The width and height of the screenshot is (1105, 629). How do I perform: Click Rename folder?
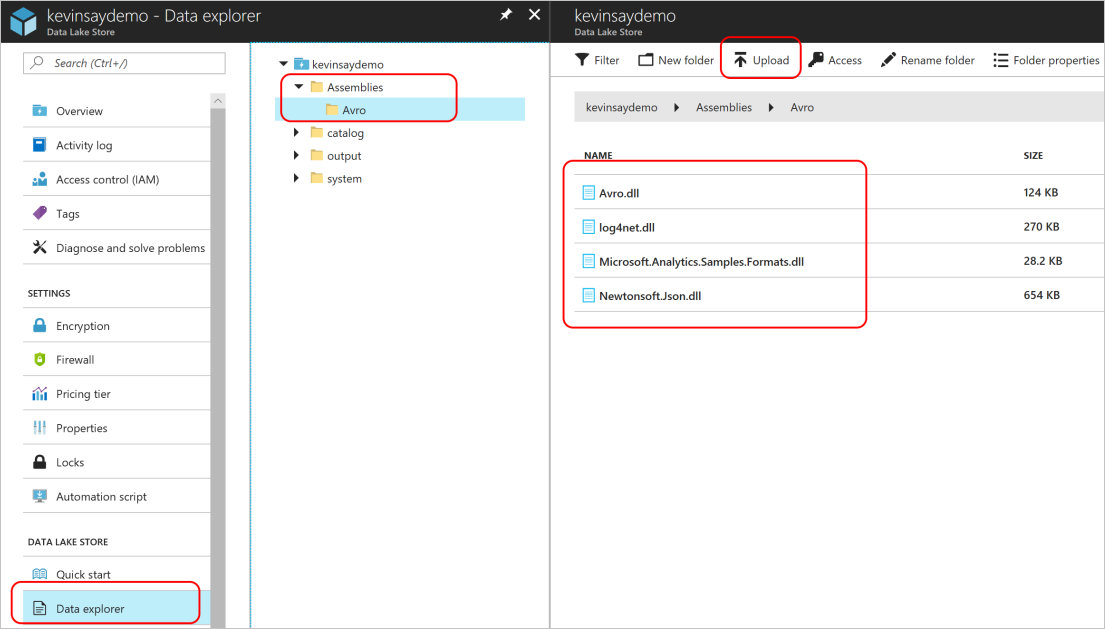(x=928, y=60)
